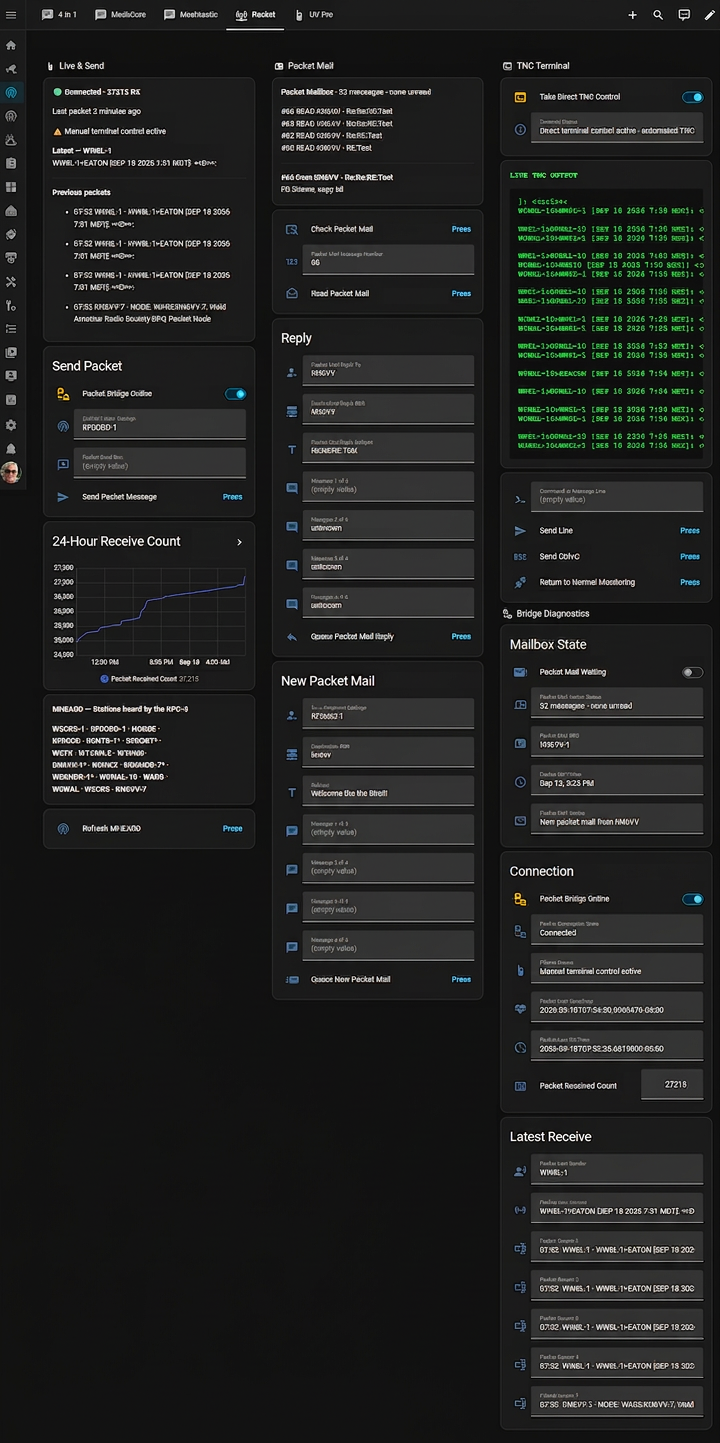Screen dimensions: 720x1443
Task: Click Press beside Read Packet Mail
Action: click(461, 293)
